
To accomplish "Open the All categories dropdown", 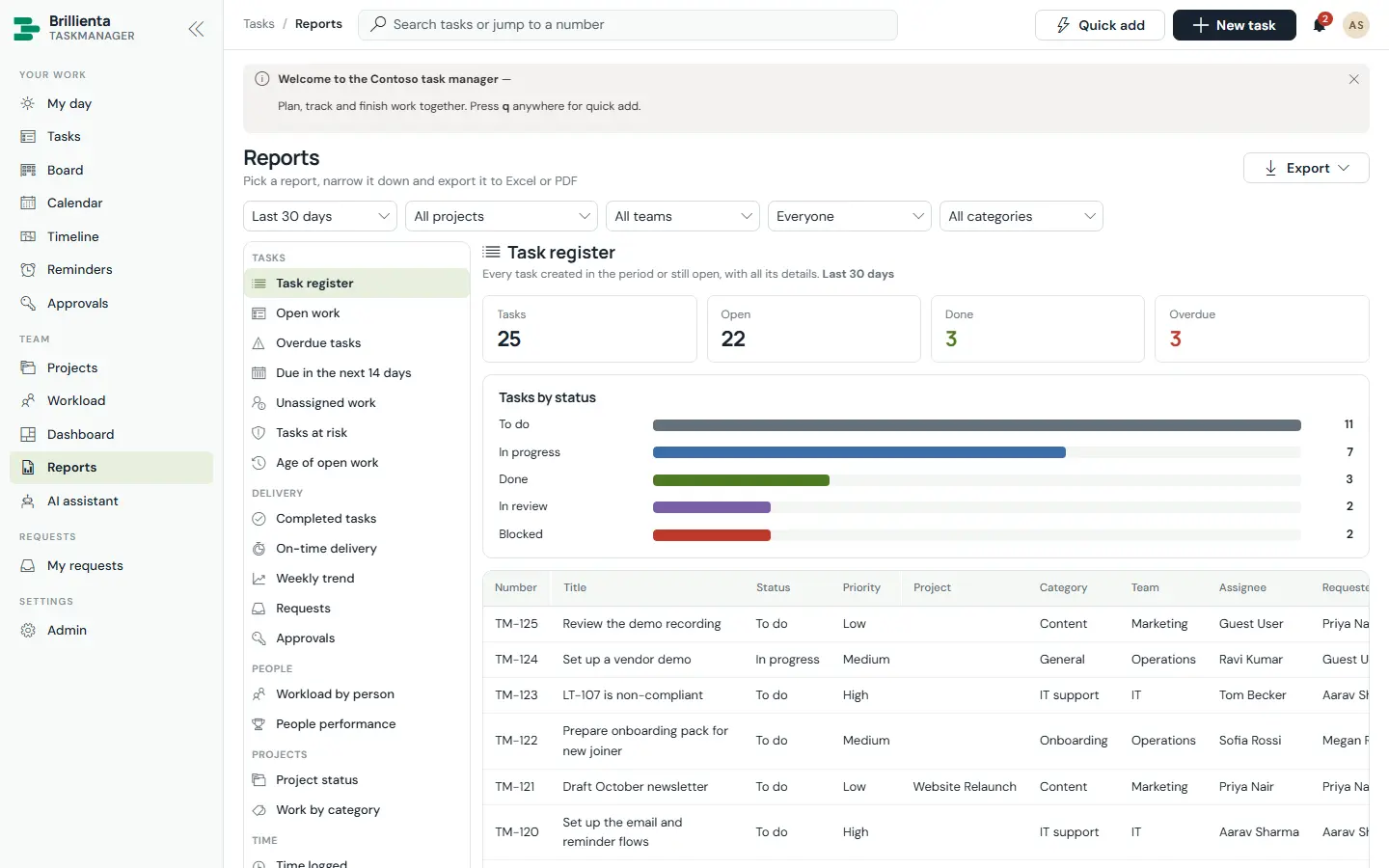I will pyautogui.click(x=1021, y=216).
